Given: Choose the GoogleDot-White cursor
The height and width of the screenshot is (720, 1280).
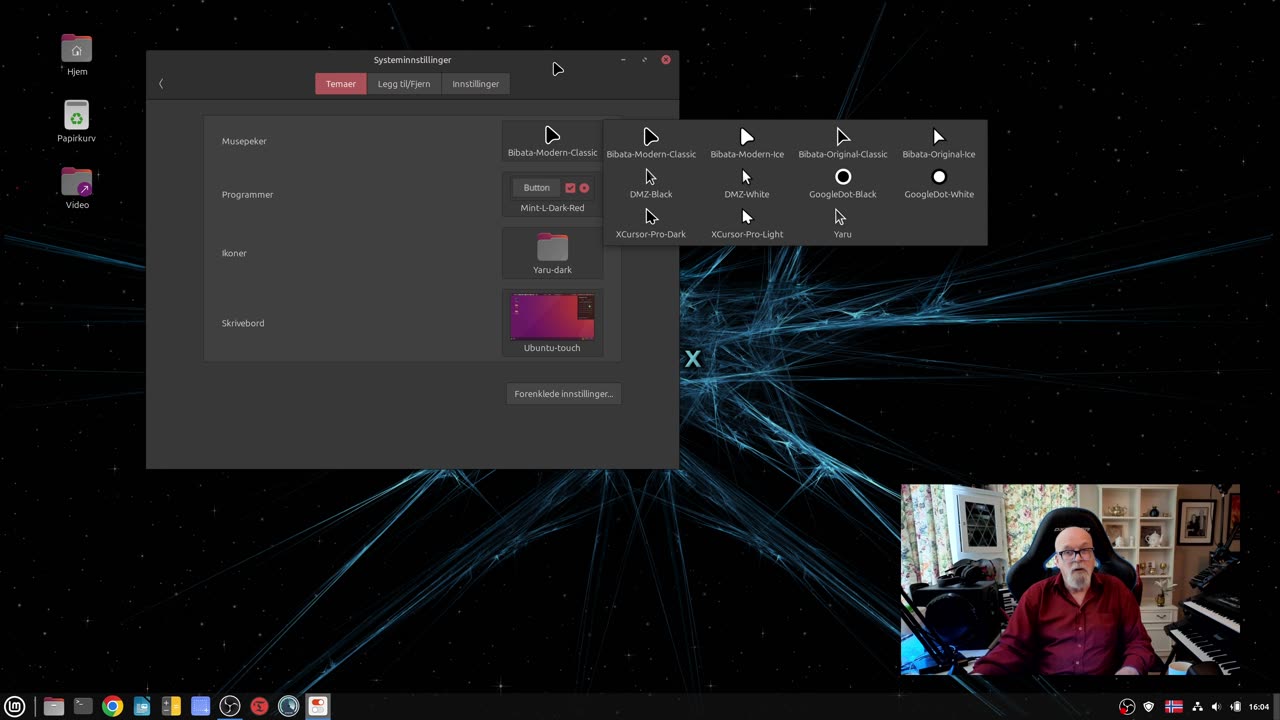Looking at the screenshot, I should [x=938, y=184].
